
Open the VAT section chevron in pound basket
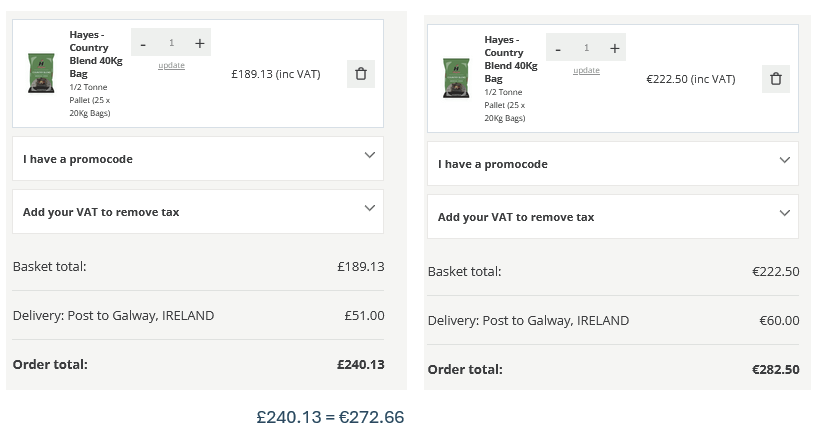pos(369,209)
